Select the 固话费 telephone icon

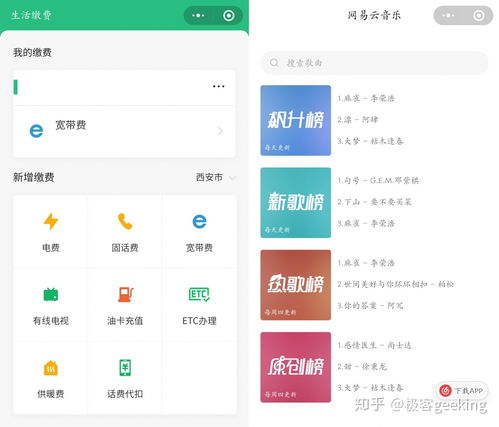tap(125, 221)
